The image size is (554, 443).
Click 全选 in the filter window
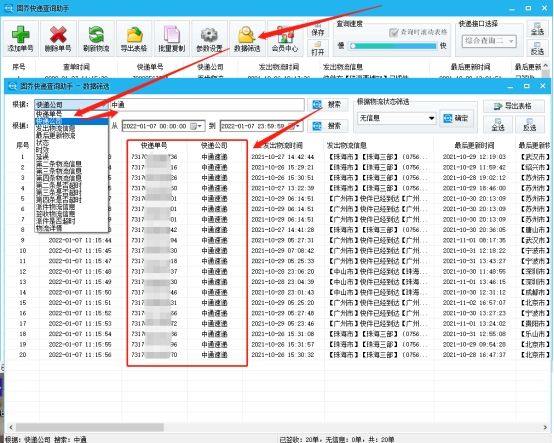pyautogui.click(x=497, y=124)
